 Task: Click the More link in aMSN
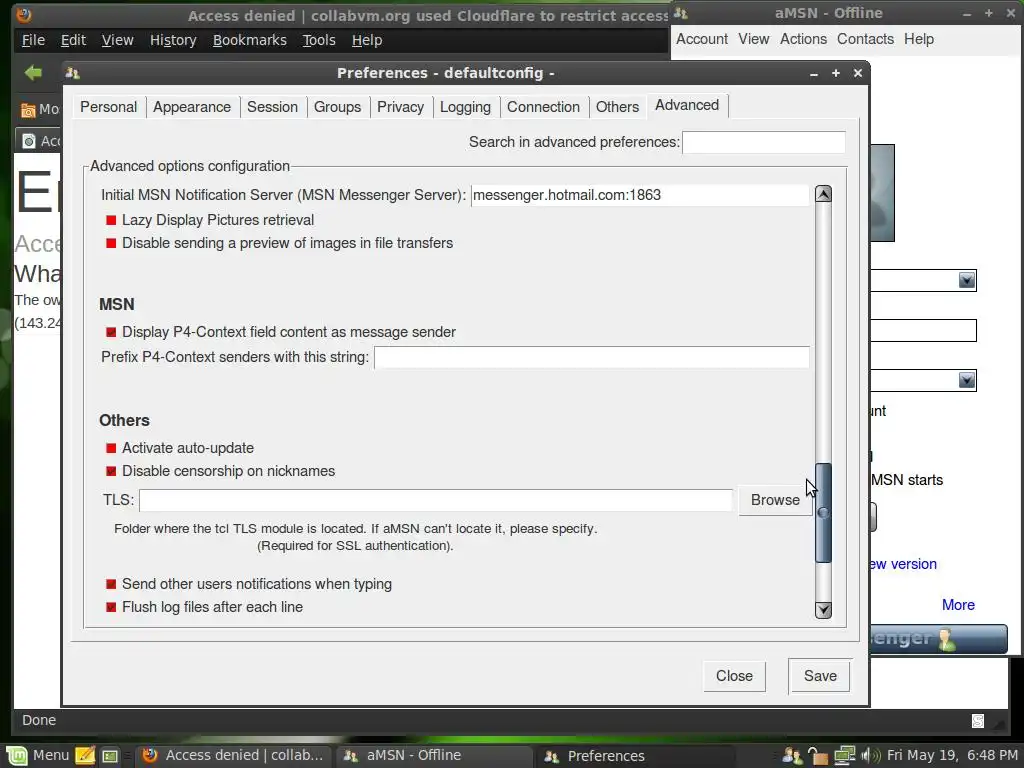click(x=958, y=605)
